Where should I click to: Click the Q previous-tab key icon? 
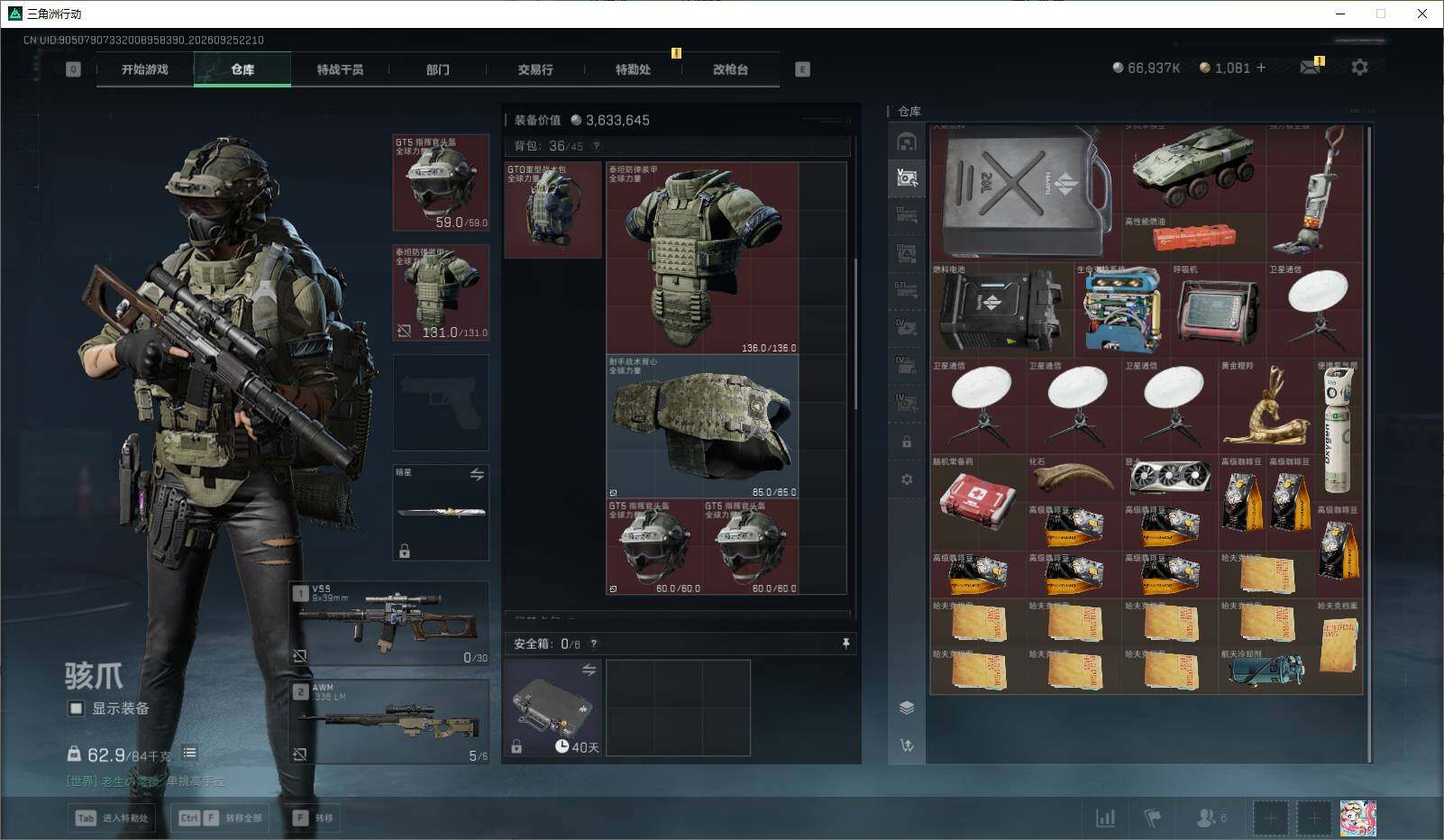(x=74, y=69)
